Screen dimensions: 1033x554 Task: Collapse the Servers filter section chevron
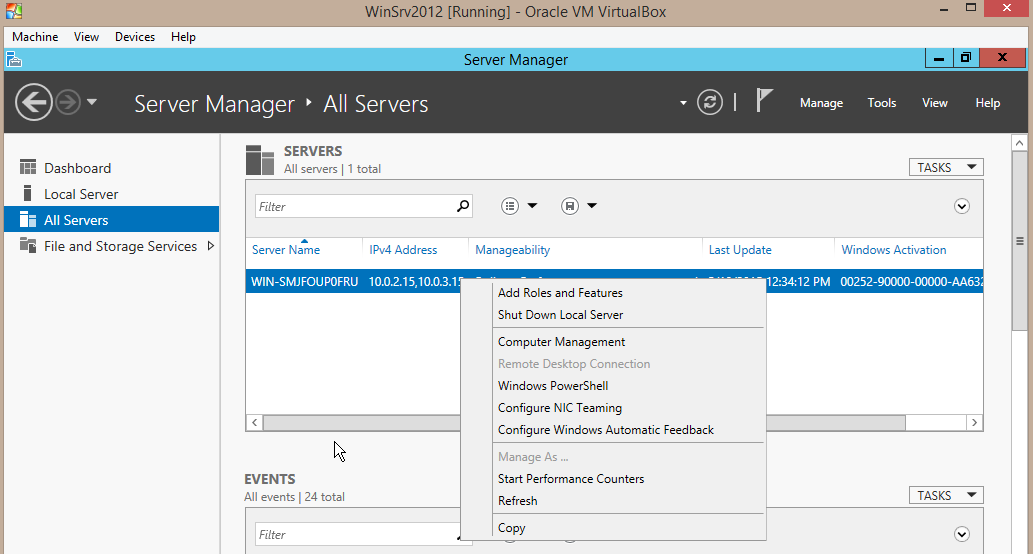point(962,206)
